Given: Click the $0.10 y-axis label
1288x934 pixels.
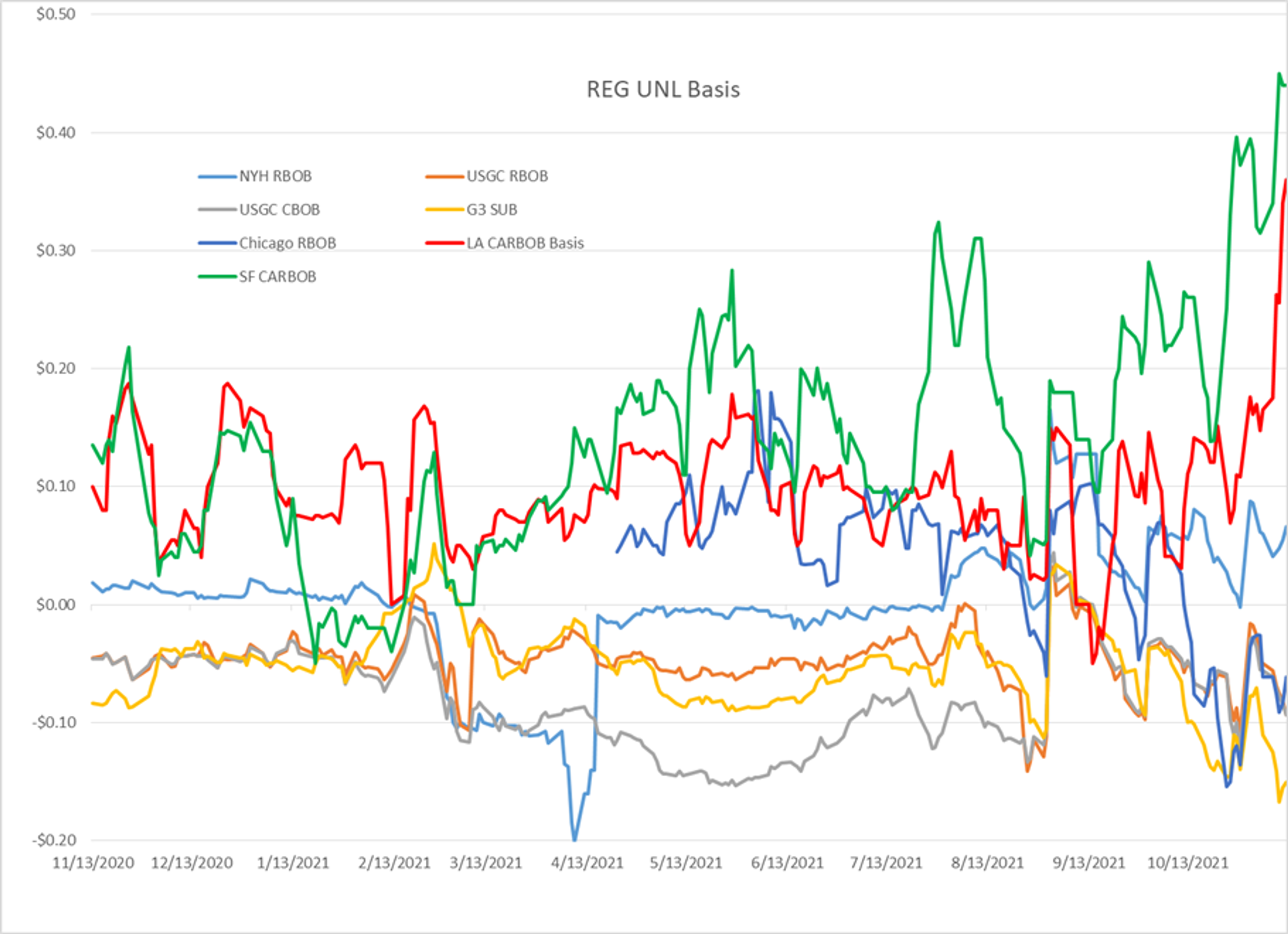Looking at the screenshot, I should (56, 486).
